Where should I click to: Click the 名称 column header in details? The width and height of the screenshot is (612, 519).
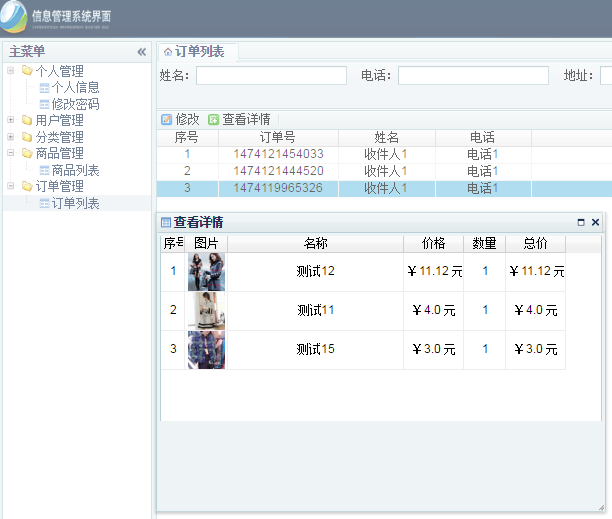pos(315,244)
